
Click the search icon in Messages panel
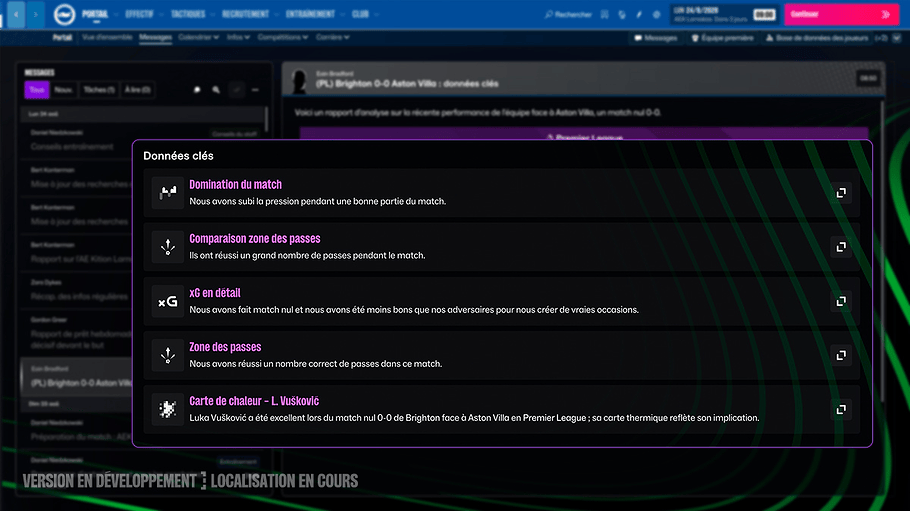pos(216,90)
